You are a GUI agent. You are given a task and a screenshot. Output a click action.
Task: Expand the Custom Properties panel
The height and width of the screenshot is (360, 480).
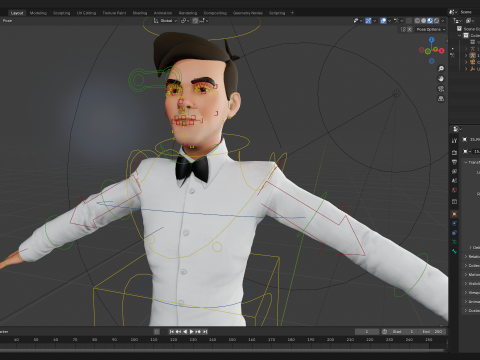(x=472, y=311)
